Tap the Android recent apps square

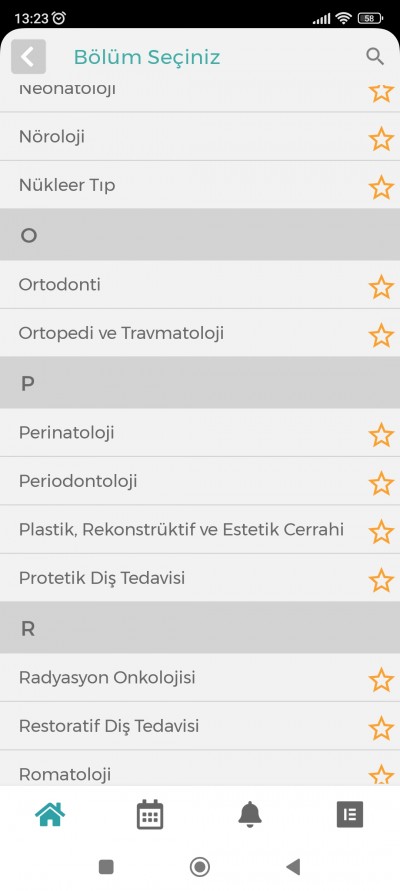click(x=106, y=867)
